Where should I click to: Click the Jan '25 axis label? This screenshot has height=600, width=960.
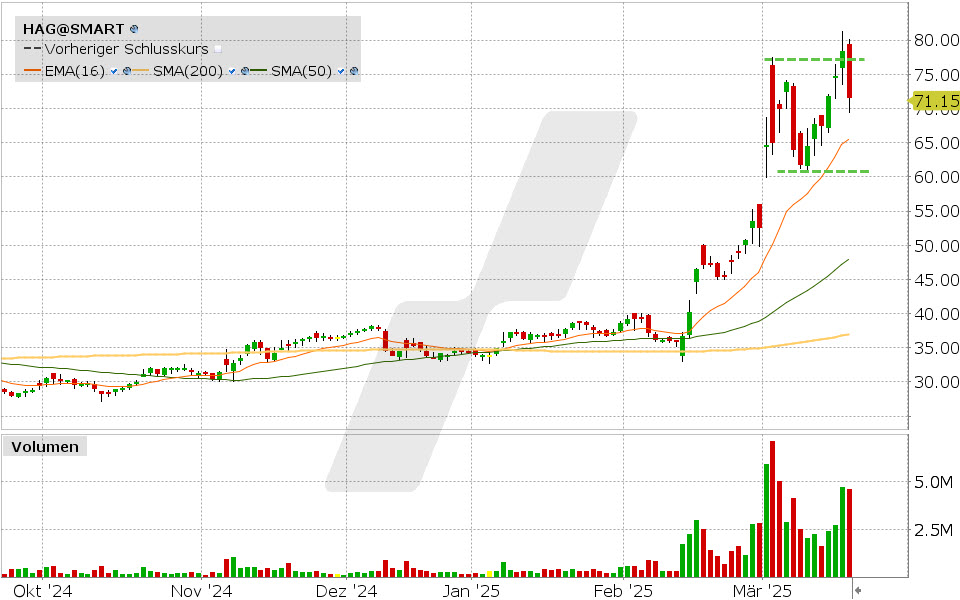tap(471, 591)
